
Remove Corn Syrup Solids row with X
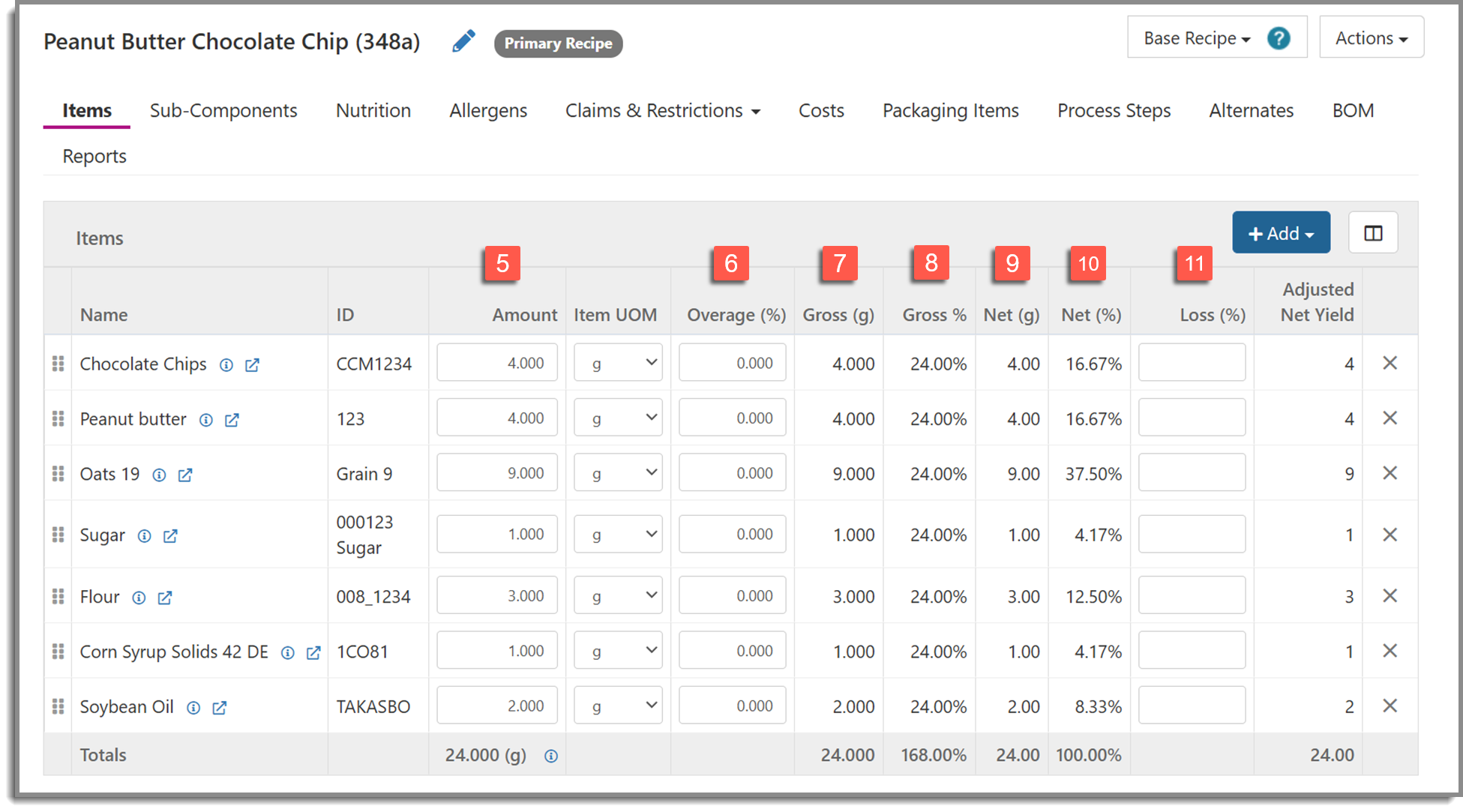(x=1390, y=650)
